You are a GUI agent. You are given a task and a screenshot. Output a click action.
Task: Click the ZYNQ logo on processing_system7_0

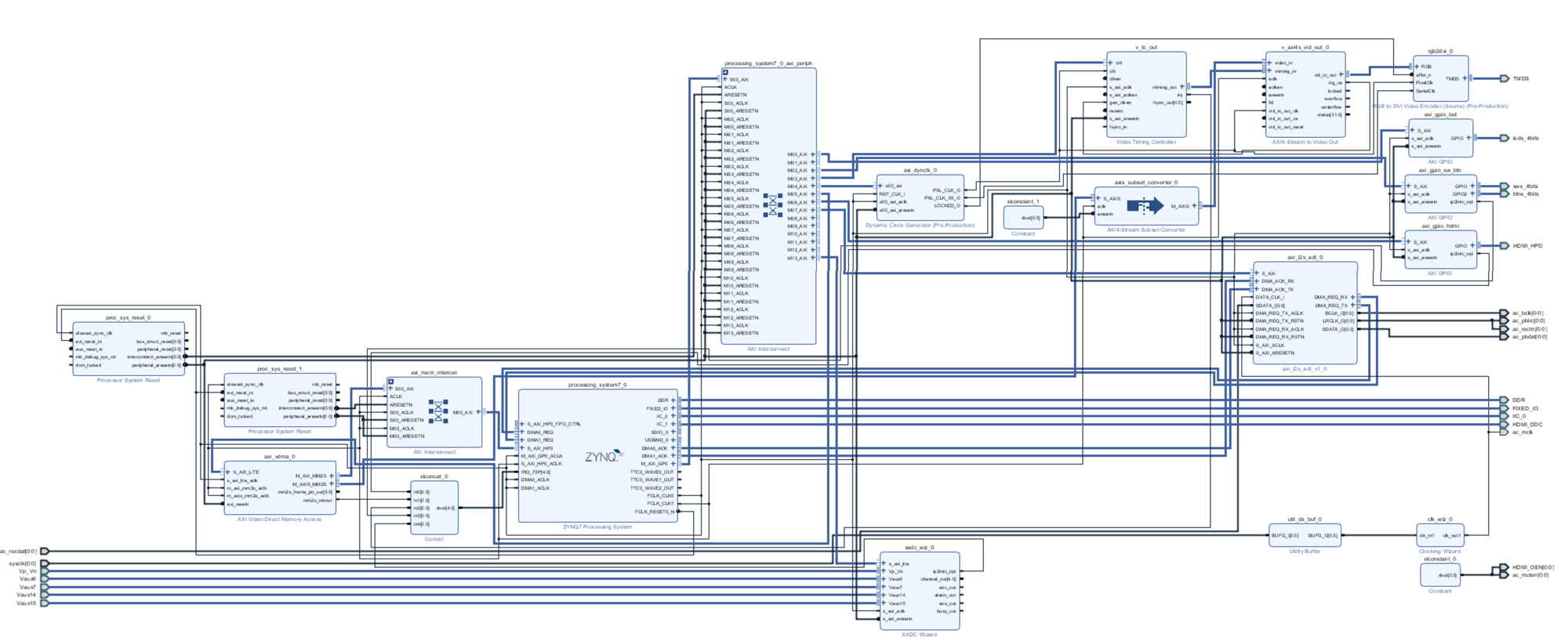pyautogui.click(x=603, y=456)
